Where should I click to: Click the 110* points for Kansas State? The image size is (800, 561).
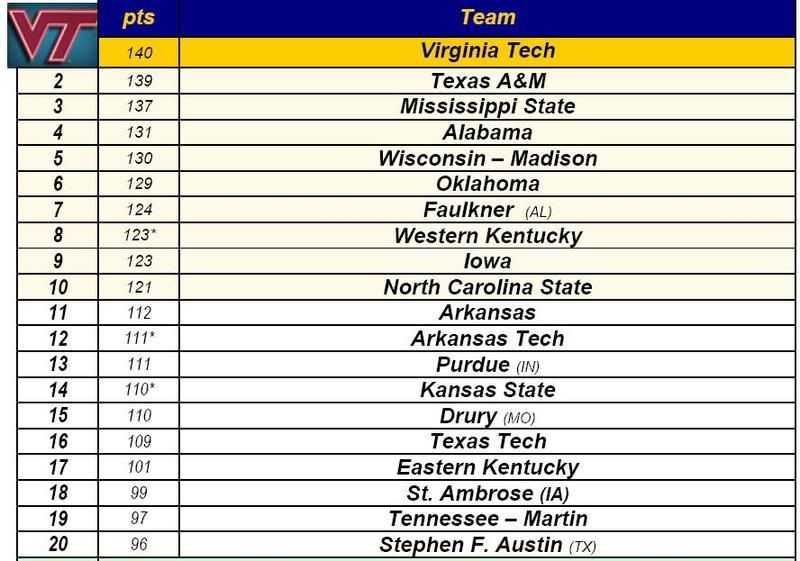[x=139, y=390]
